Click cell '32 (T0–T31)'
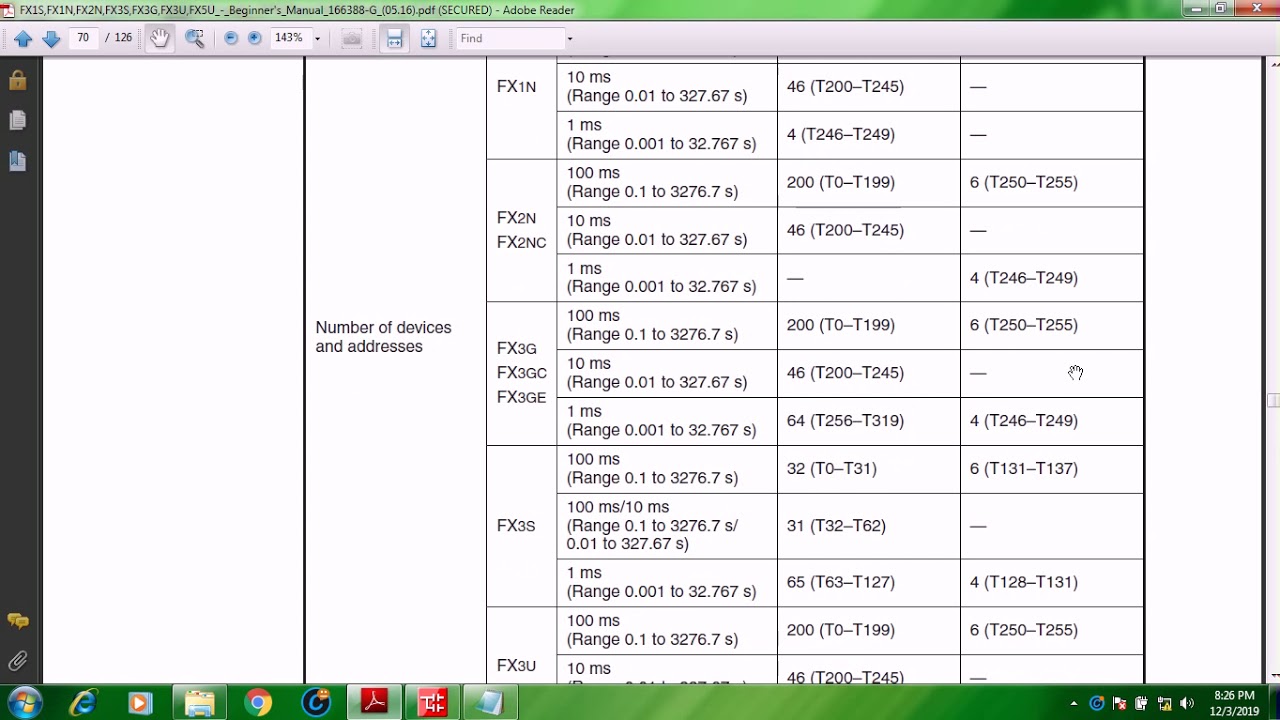This screenshot has height=720, width=1280. 831,469
